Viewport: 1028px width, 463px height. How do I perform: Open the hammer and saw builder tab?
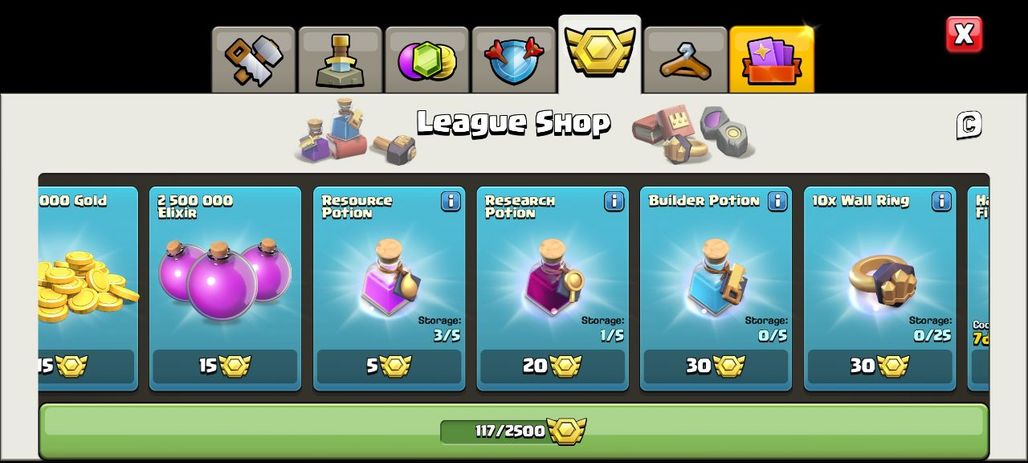pos(254,60)
